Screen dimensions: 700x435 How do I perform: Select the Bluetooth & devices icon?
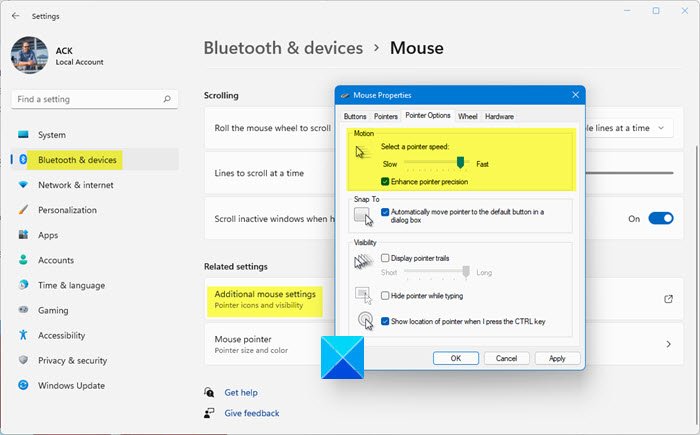pos(23,159)
